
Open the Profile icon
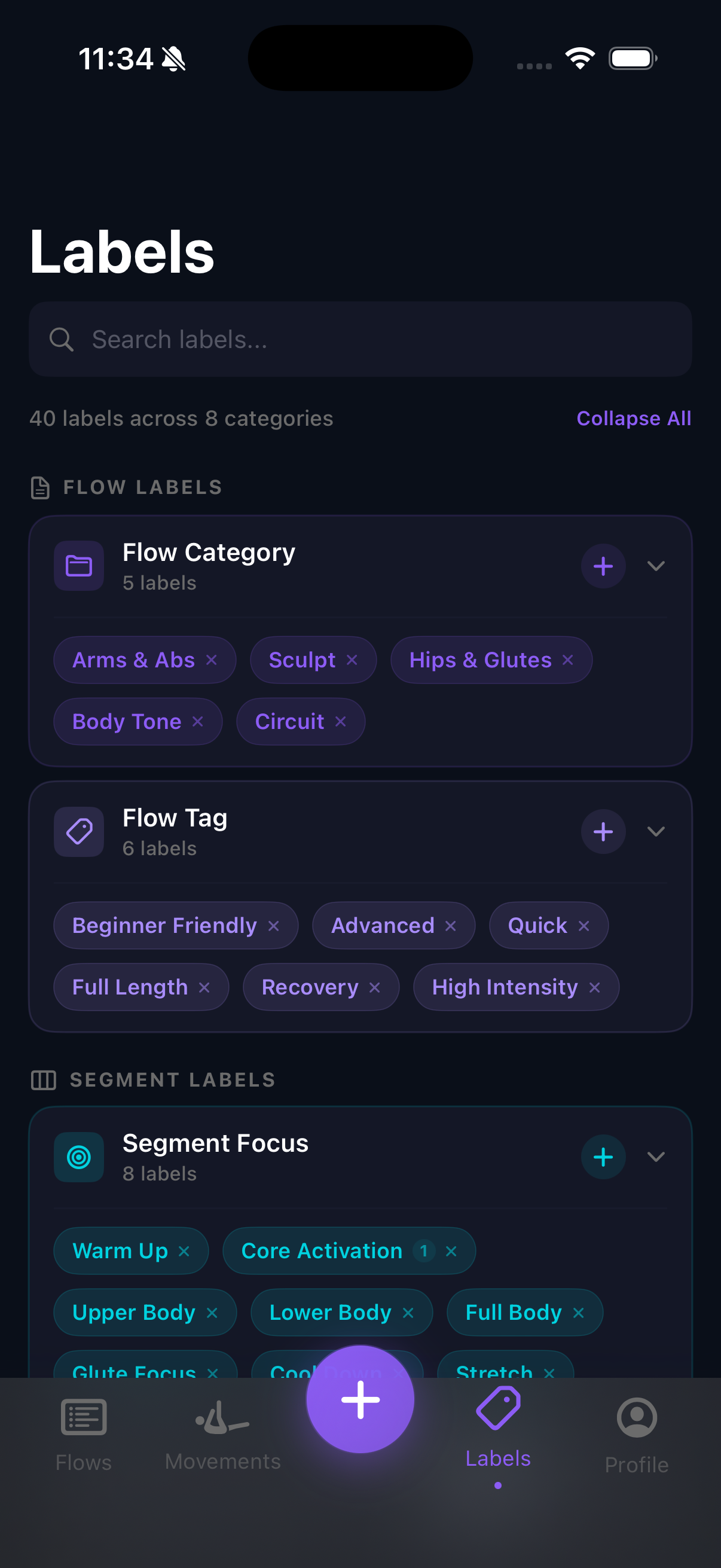637,1418
